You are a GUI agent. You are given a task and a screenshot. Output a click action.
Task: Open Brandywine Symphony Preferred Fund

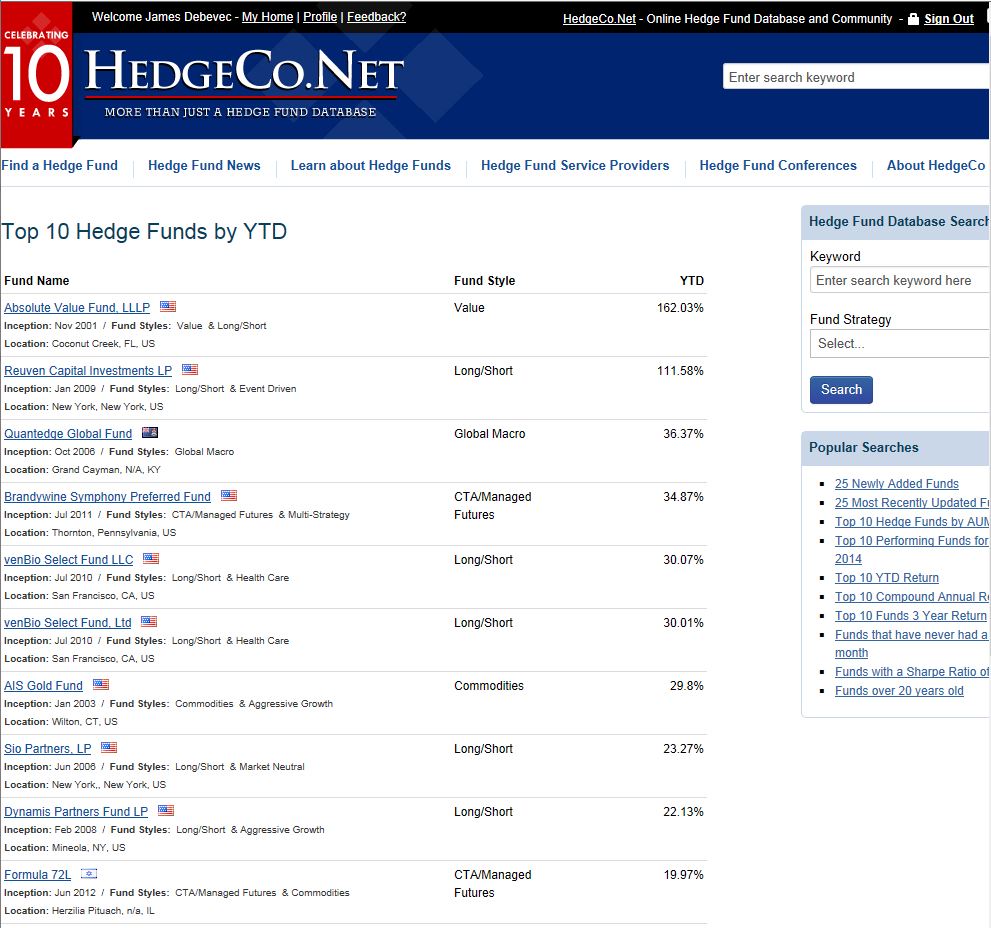107,497
